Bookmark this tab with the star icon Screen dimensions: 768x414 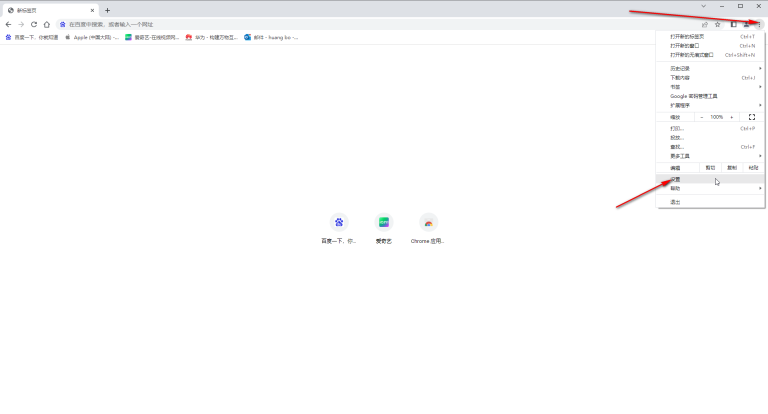pos(718,24)
